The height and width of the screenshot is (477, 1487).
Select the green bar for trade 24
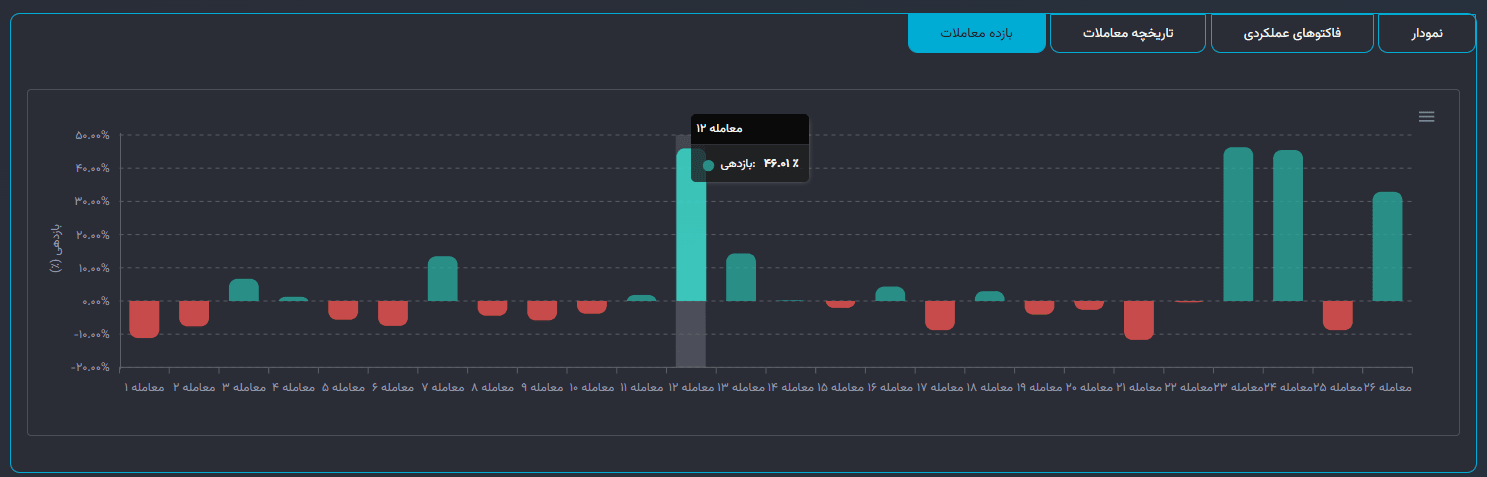pyautogui.click(x=1287, y=226)
